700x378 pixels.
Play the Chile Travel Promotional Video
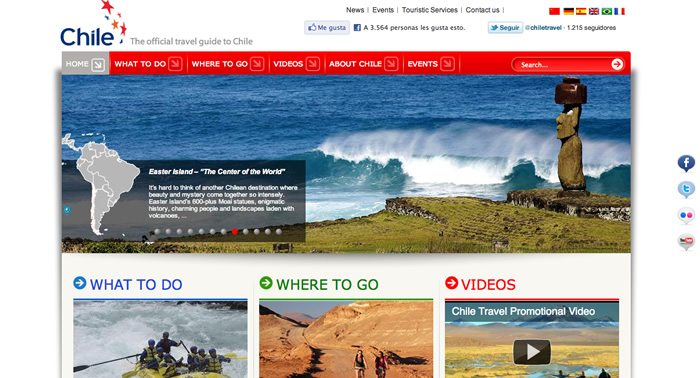[532, 352]
